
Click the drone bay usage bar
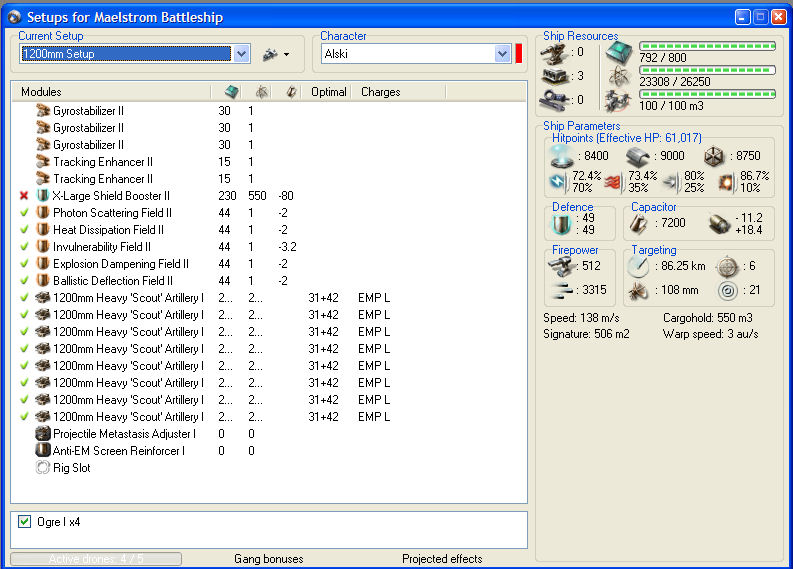click(x=707, y=94)
